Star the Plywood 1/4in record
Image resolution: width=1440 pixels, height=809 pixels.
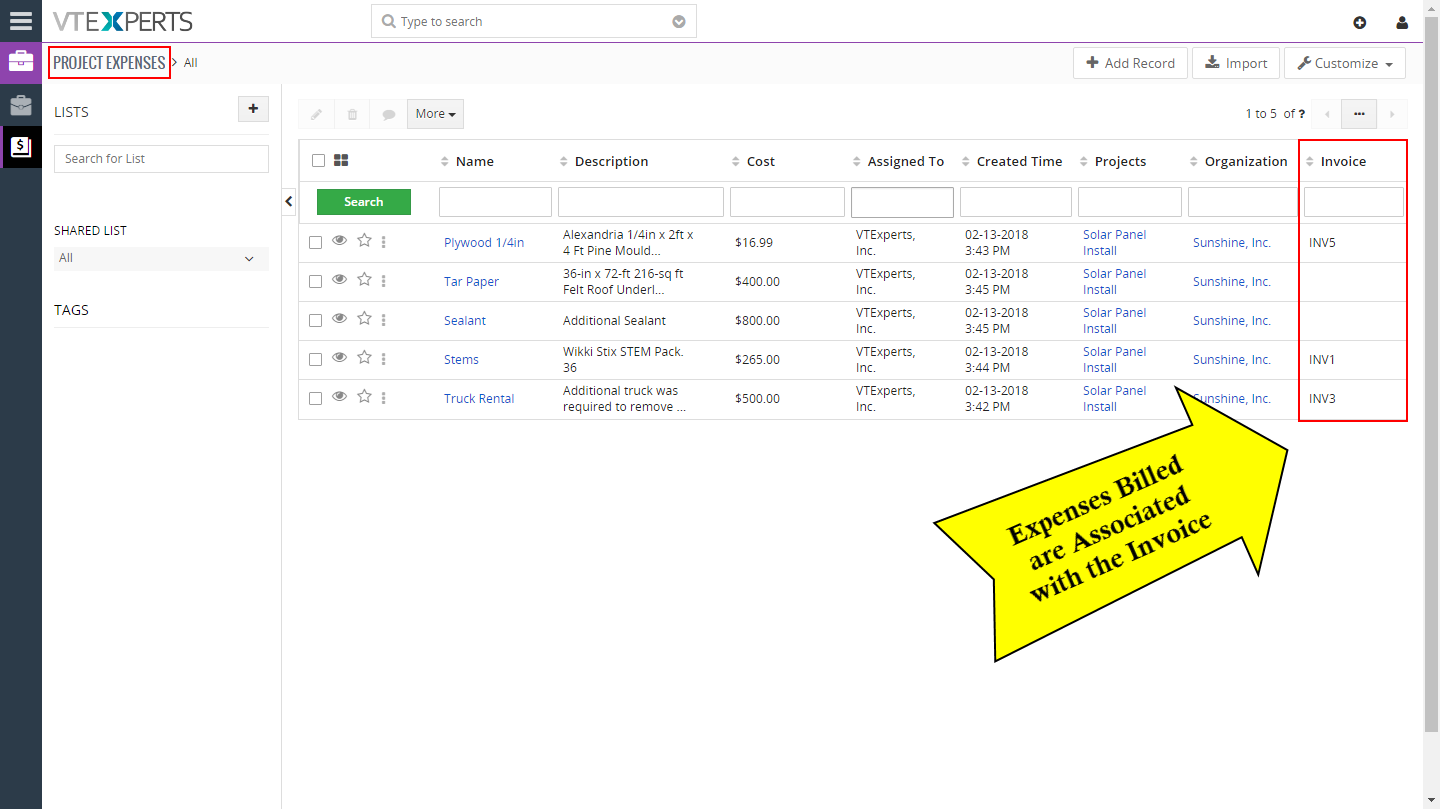pos(364,240)
